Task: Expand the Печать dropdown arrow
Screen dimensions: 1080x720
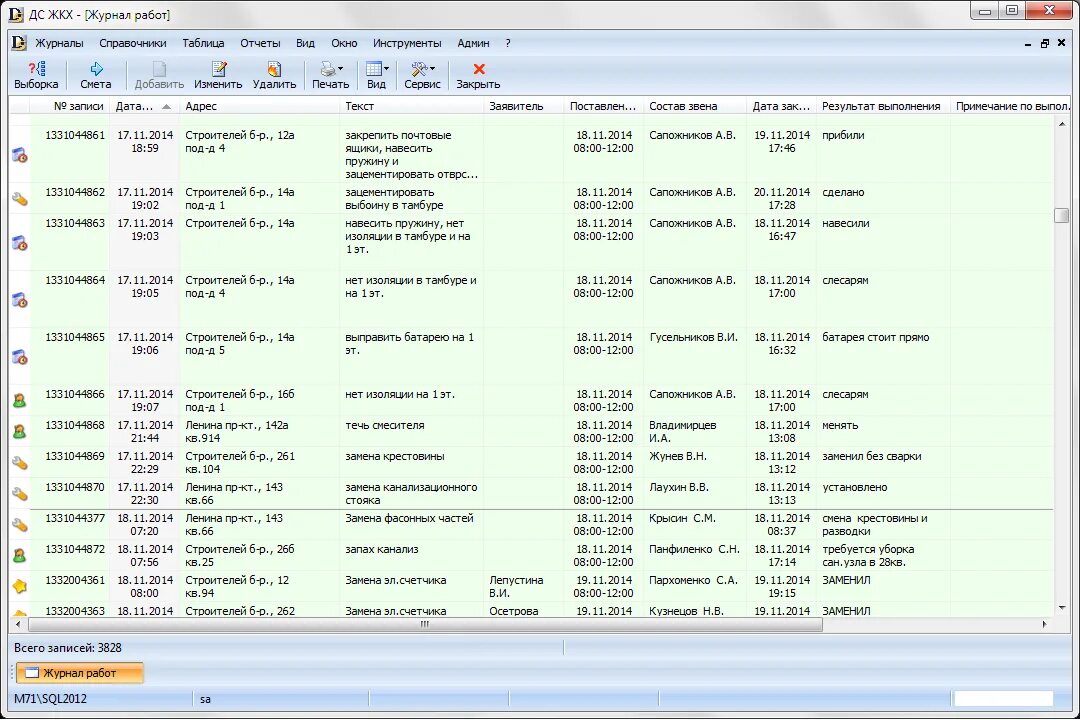Action: pyautogui.click(x=340, y=69)
